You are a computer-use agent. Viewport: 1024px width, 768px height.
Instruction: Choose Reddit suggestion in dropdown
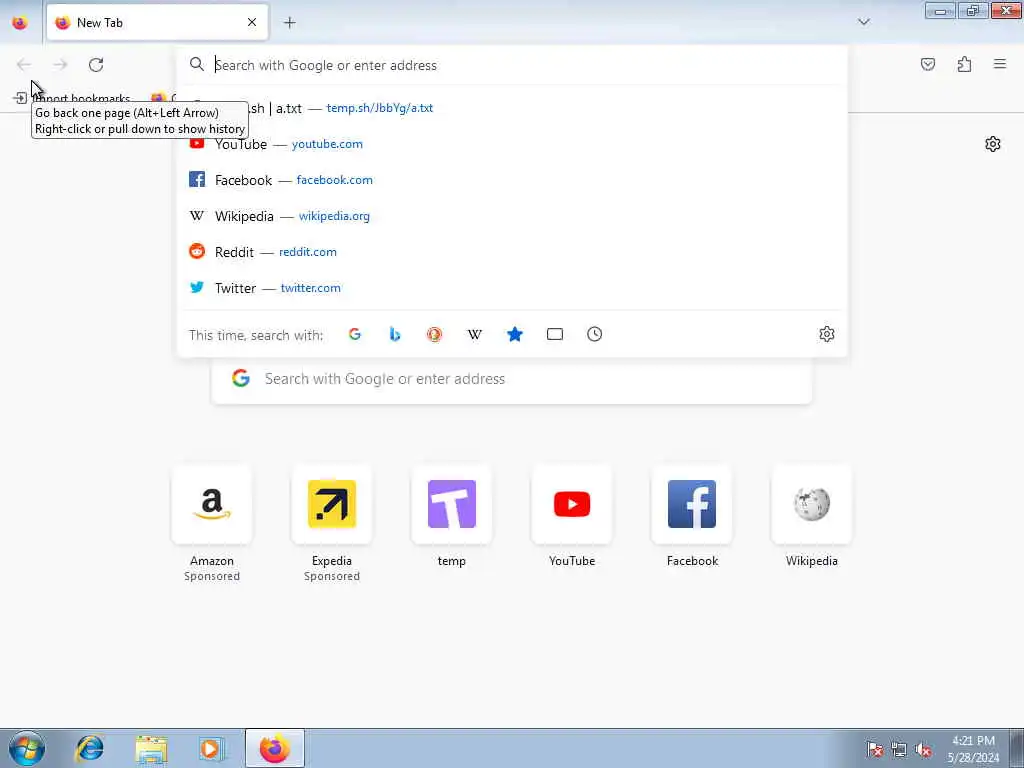512,251
